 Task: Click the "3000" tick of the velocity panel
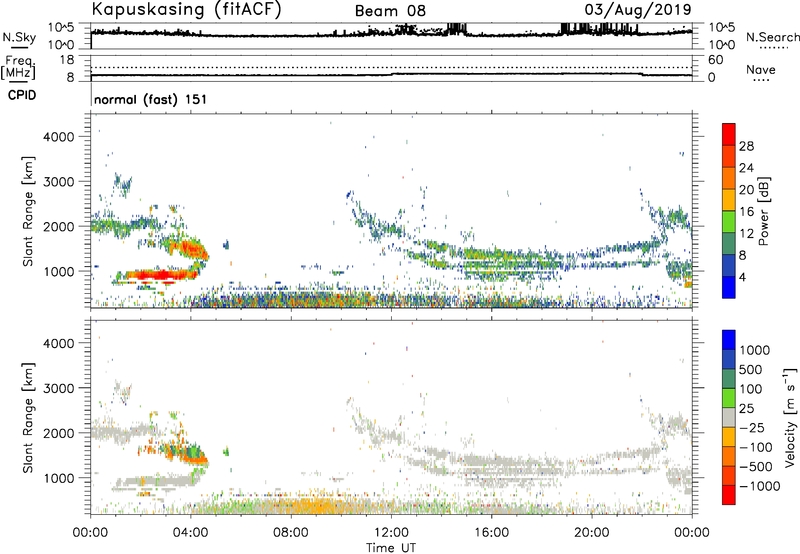coord(58,388)
